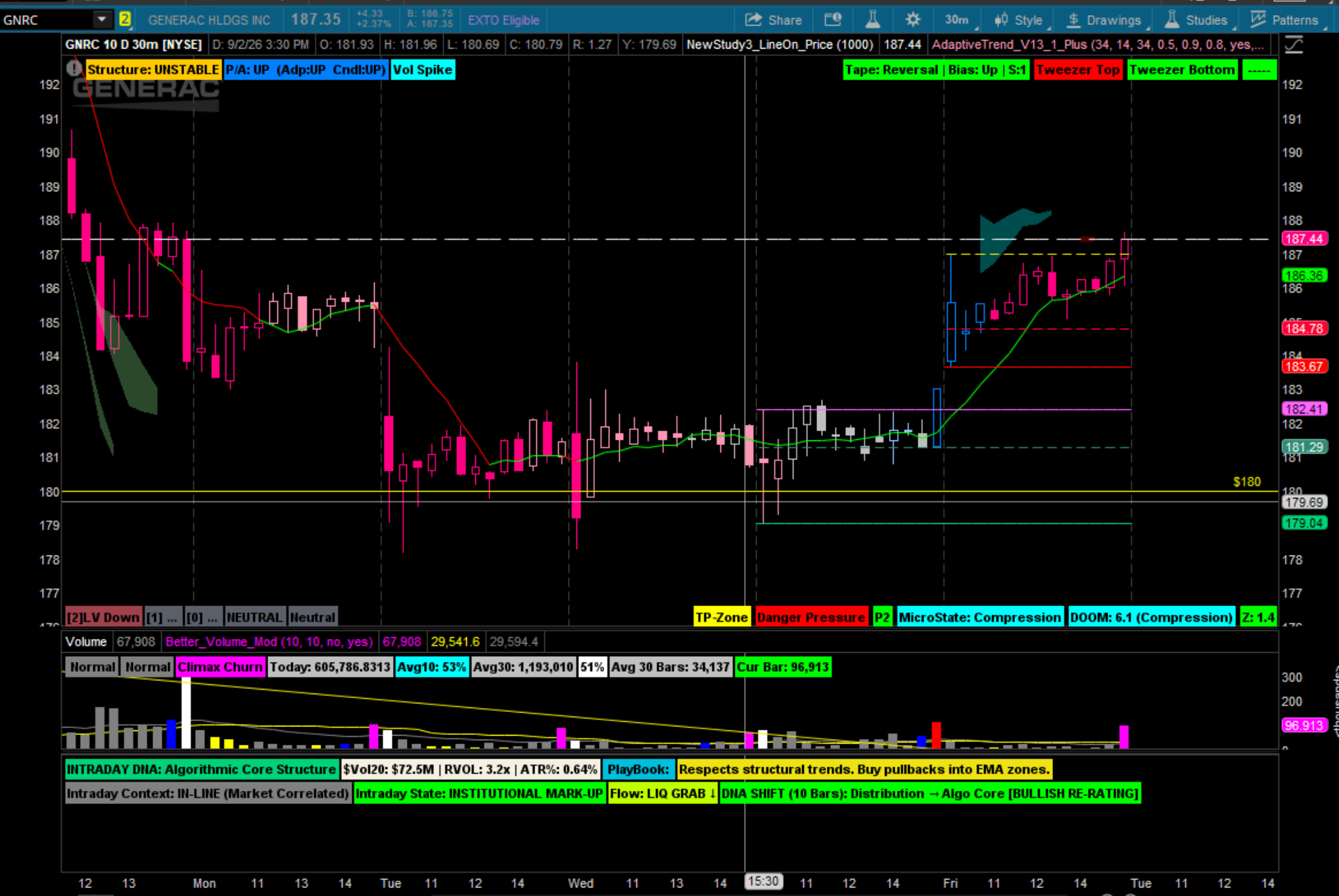Click the green 179.04 price bubble
The image size is (1339, 896).
(1304, 523)
